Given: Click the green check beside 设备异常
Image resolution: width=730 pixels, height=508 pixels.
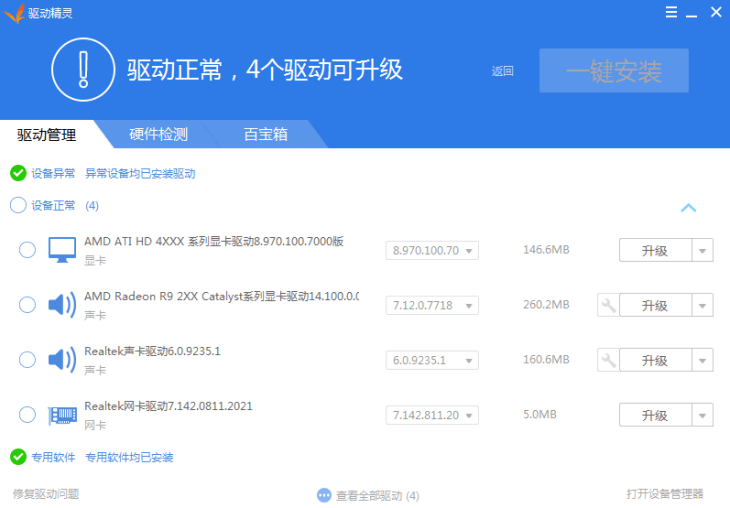Looking at the screenshot, I should [x=18, y=173].
